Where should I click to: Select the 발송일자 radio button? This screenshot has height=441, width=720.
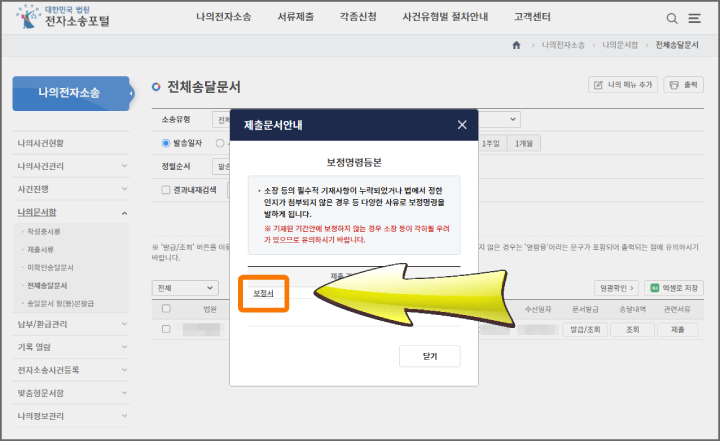[166, 143]
